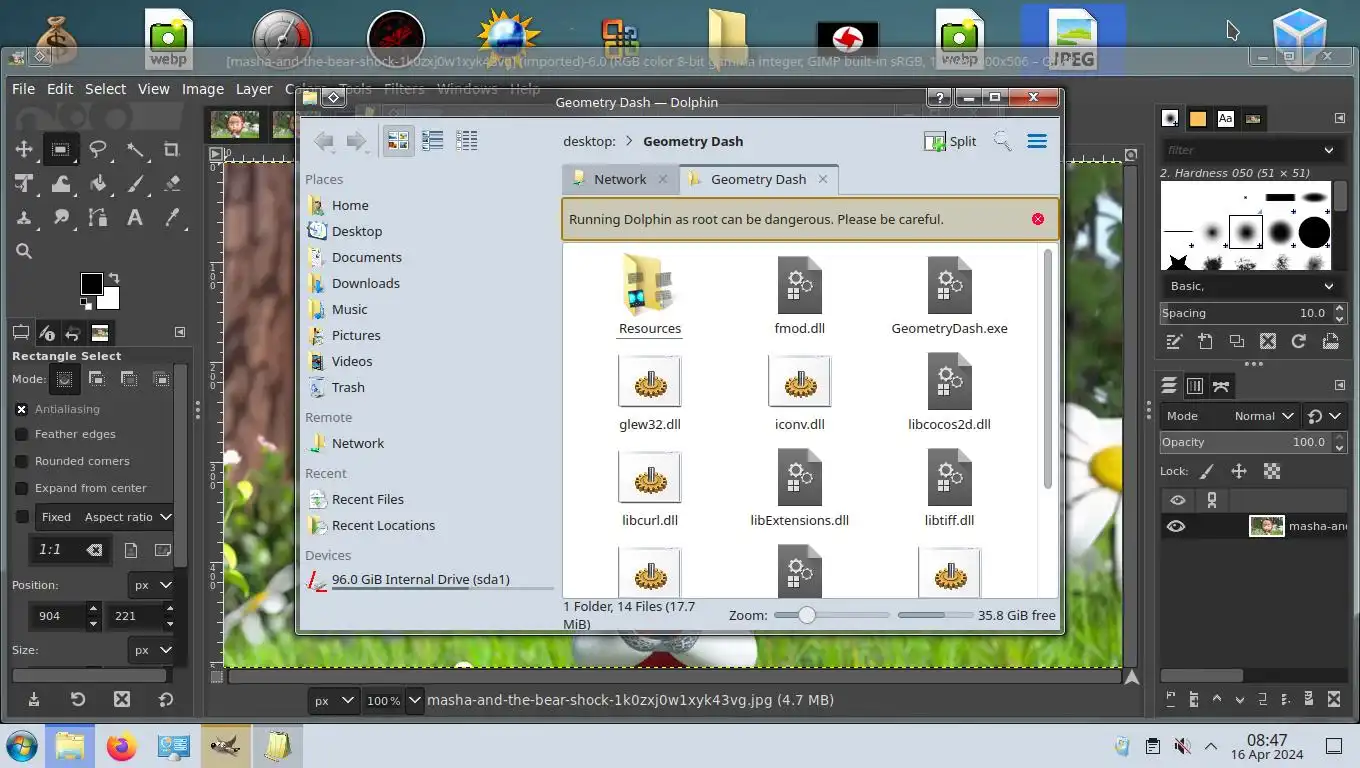Toggle the Antialiasing checkbox
The height and width of the screenshot is (768, 1360).
(x=21, y=409)
